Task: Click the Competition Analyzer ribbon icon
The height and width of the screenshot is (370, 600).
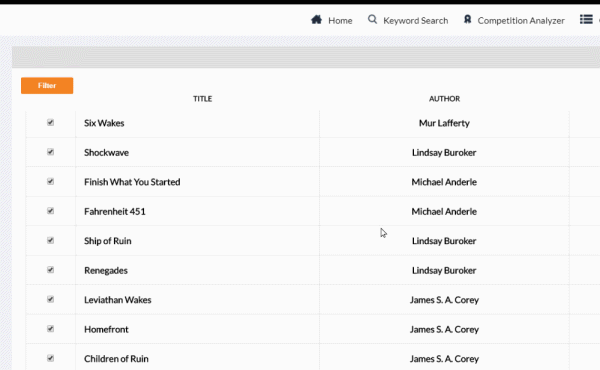Action: click(467, 19)
